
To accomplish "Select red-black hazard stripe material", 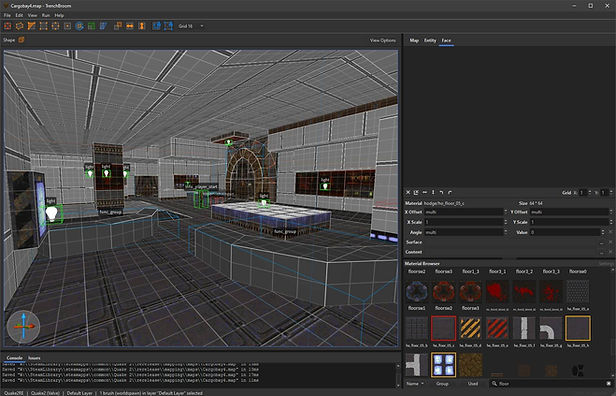I will (x=497, y=328).
